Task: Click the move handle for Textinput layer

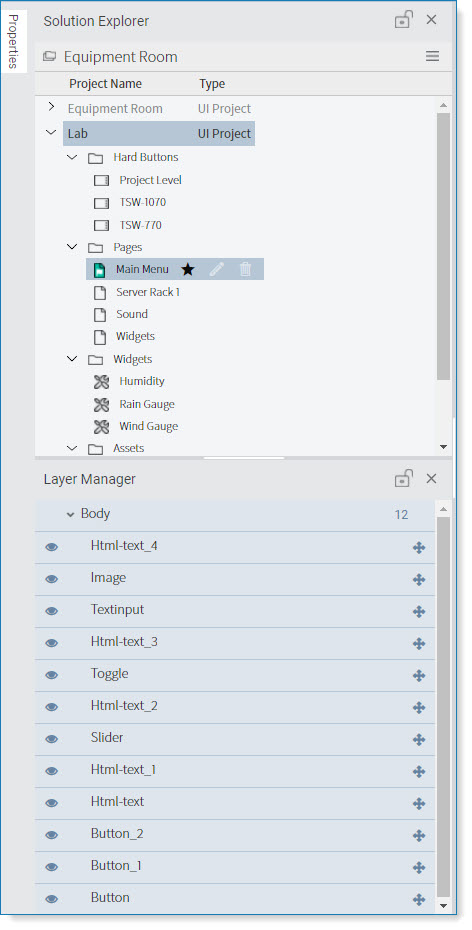Action: 419,611
